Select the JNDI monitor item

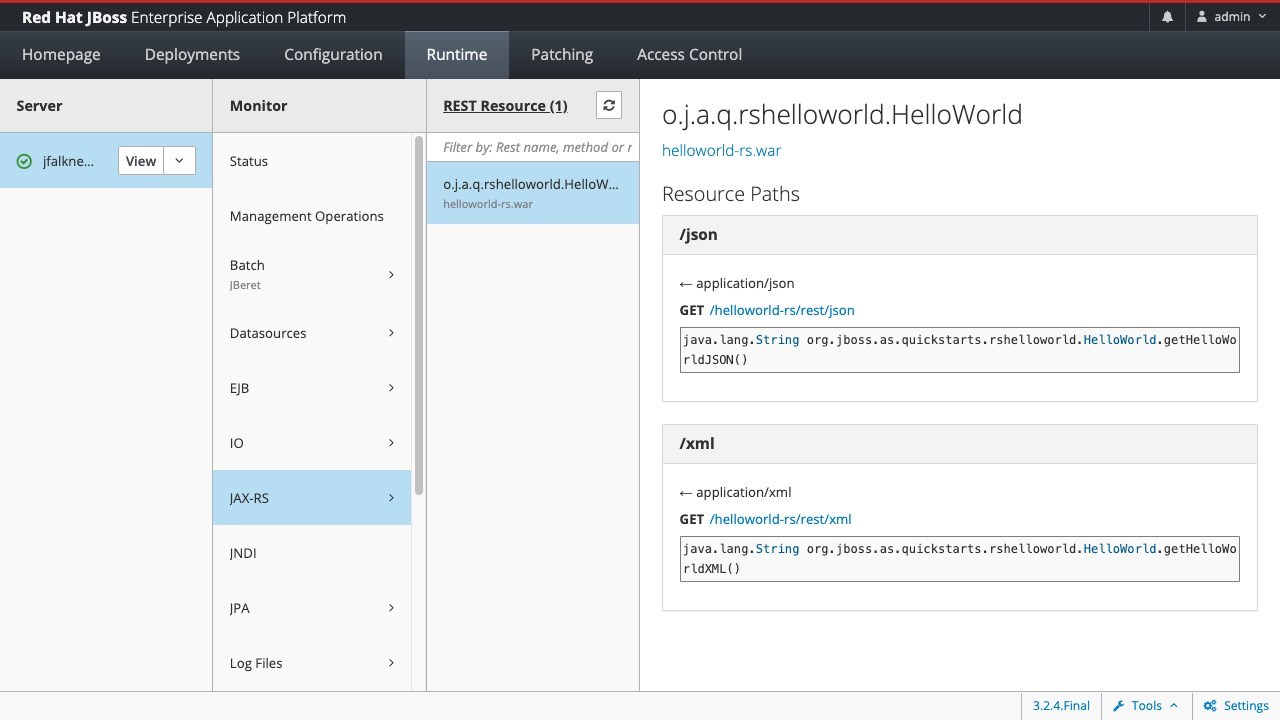(x=243, y=553)
